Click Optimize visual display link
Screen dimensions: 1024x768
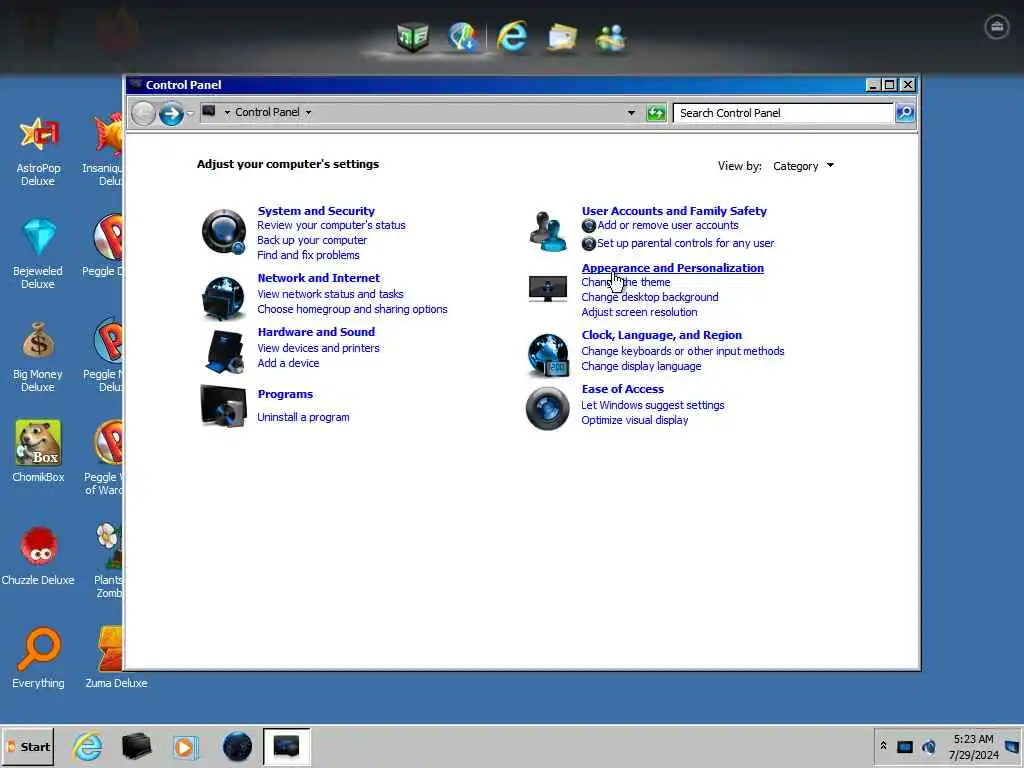[x=635, y=421]
